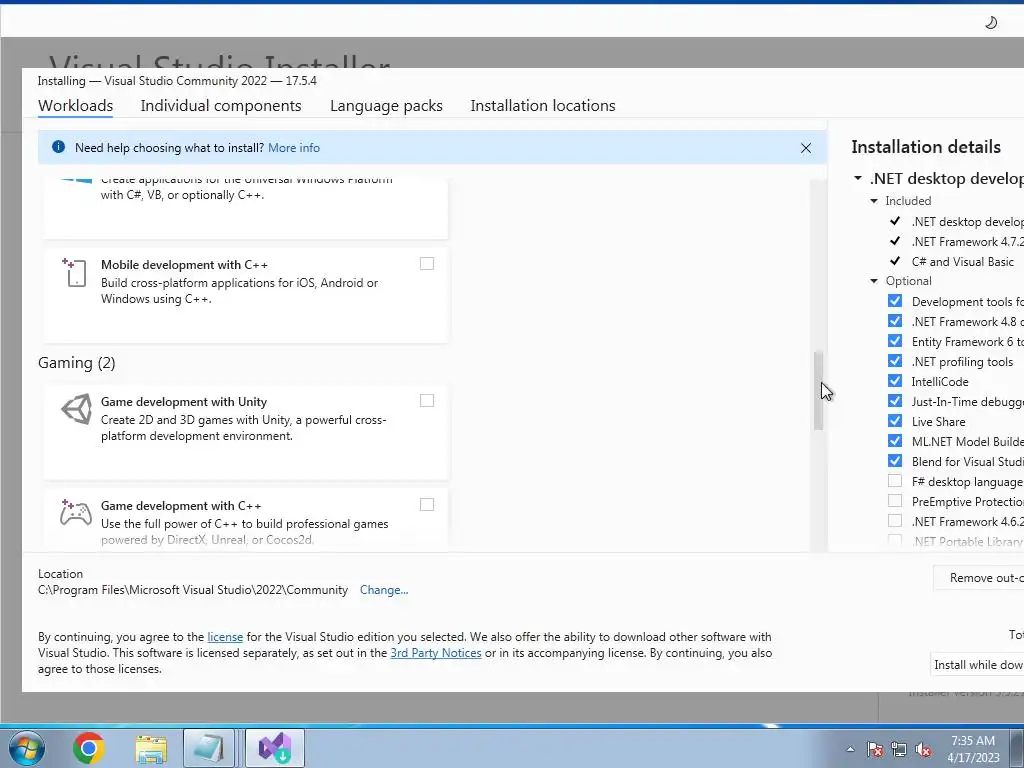Click the muted volume tray icon
This screenshot has height=768, width=1024.
[923, 749]
